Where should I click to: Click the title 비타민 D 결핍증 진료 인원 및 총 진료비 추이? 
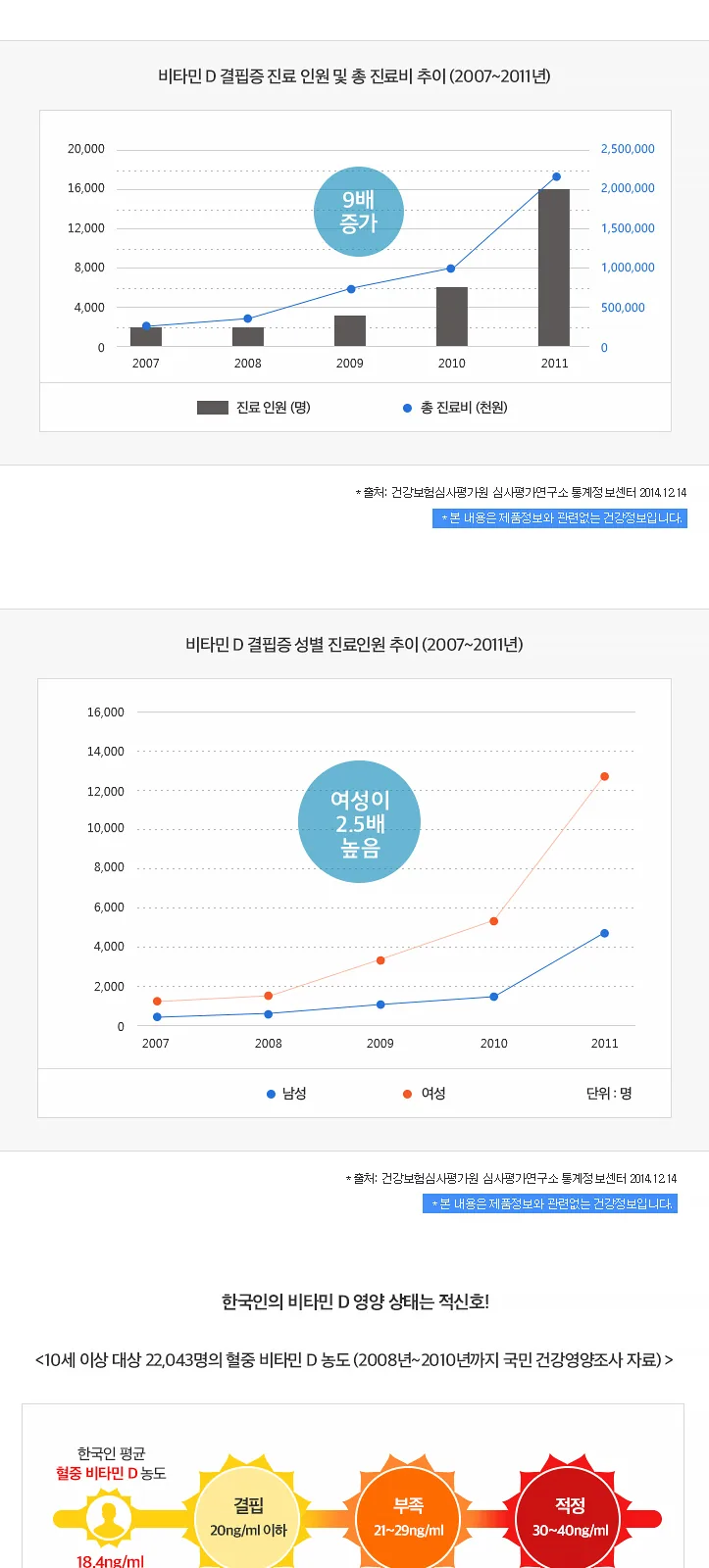point(354,75)
